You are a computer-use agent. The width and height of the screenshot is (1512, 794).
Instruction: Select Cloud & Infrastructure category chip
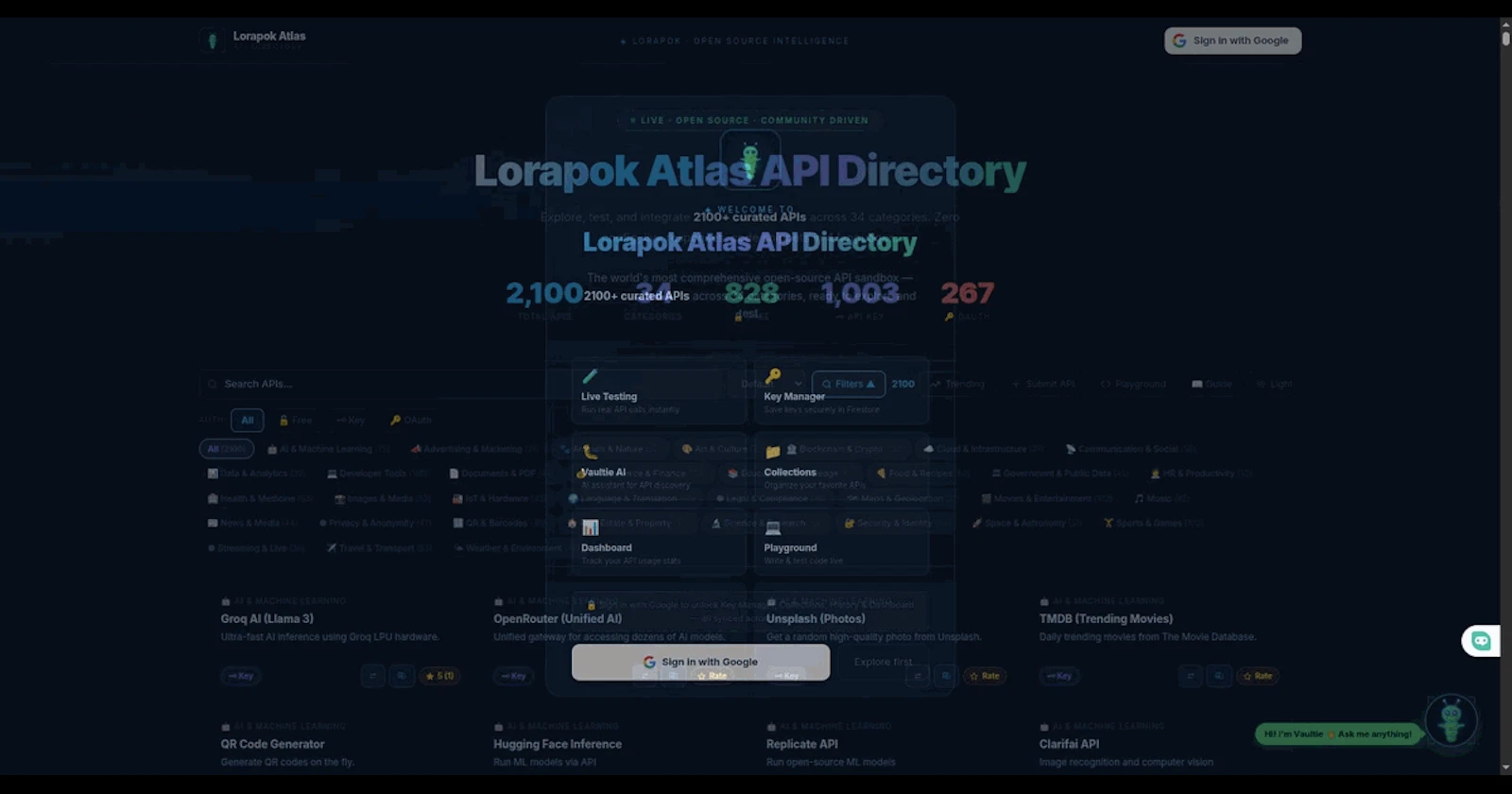click(984, 449)
